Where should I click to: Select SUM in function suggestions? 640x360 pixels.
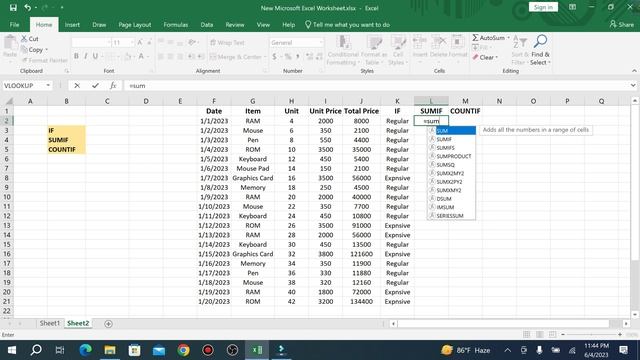click(451, 131)
